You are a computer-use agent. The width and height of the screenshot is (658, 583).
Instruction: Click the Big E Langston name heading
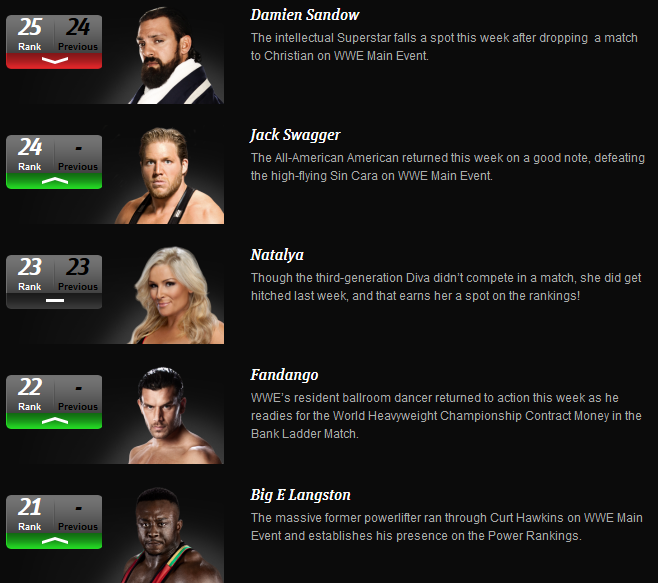[300, 495]
